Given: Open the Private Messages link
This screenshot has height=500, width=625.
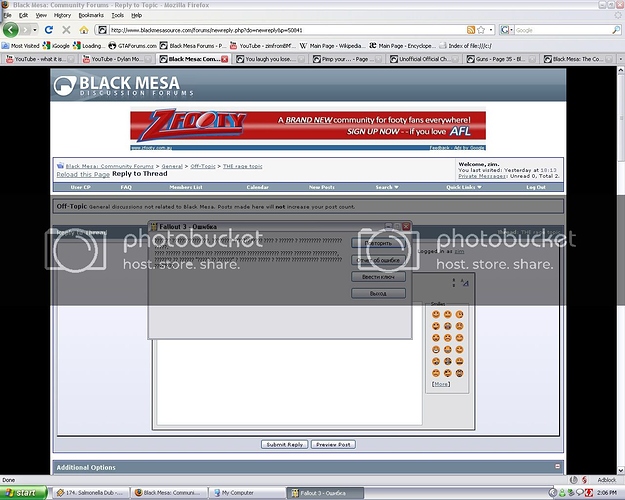Looking at the screenshot, I should pos(482,176).
